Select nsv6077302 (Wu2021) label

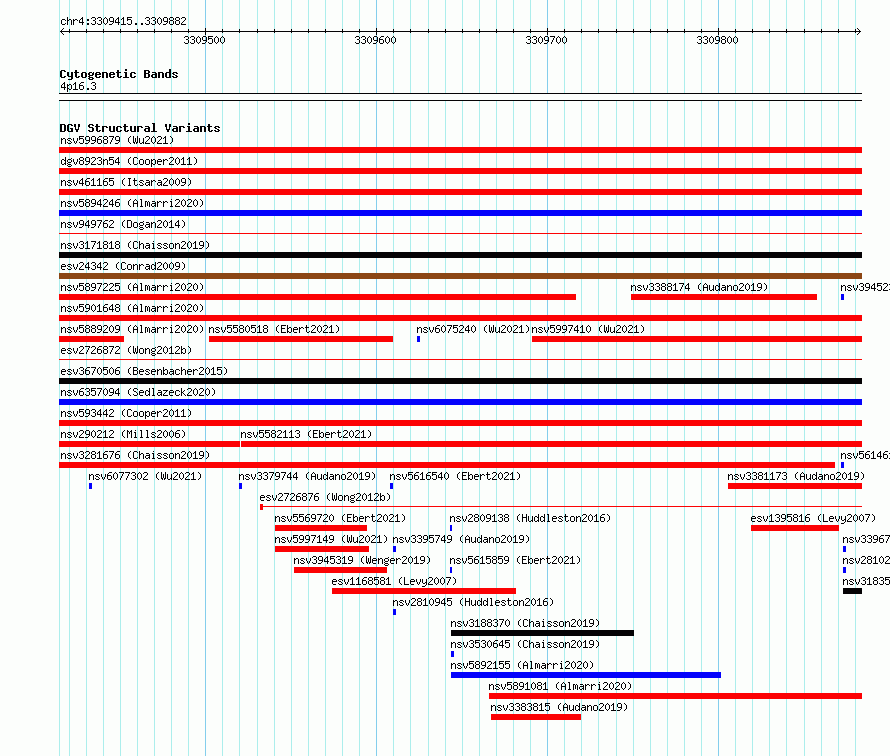tap(145, 476)
